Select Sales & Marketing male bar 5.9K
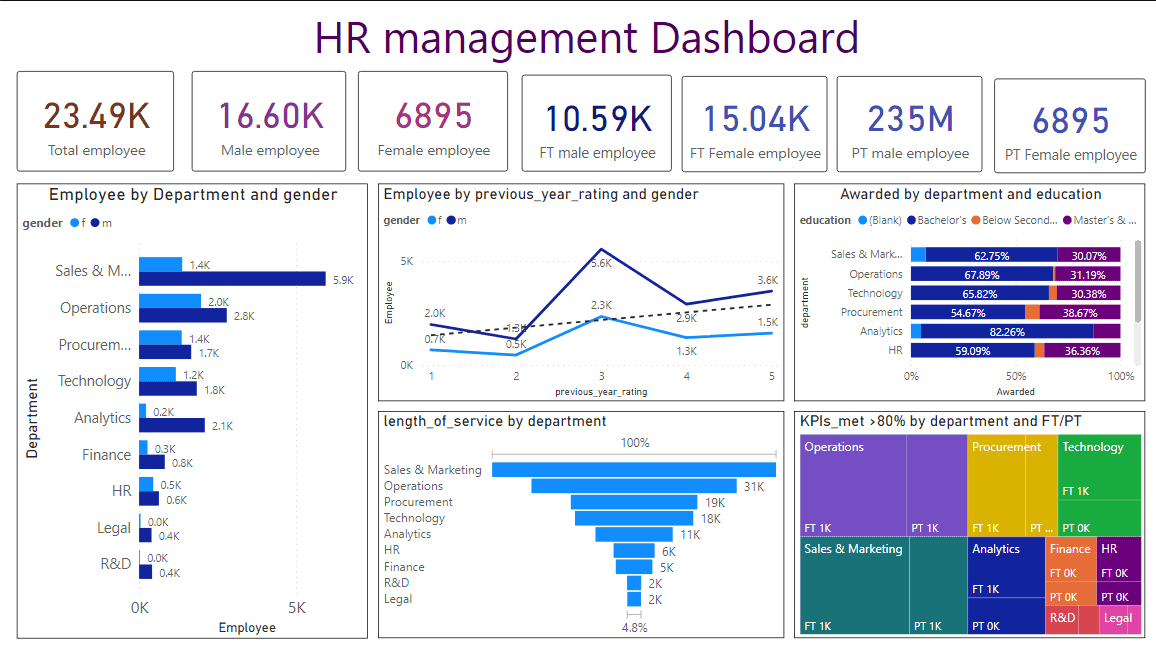 (232, 279)
